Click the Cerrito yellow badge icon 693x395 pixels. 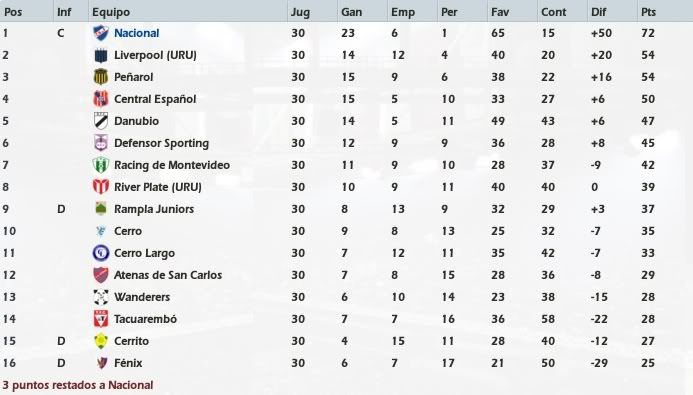point(101,341)
